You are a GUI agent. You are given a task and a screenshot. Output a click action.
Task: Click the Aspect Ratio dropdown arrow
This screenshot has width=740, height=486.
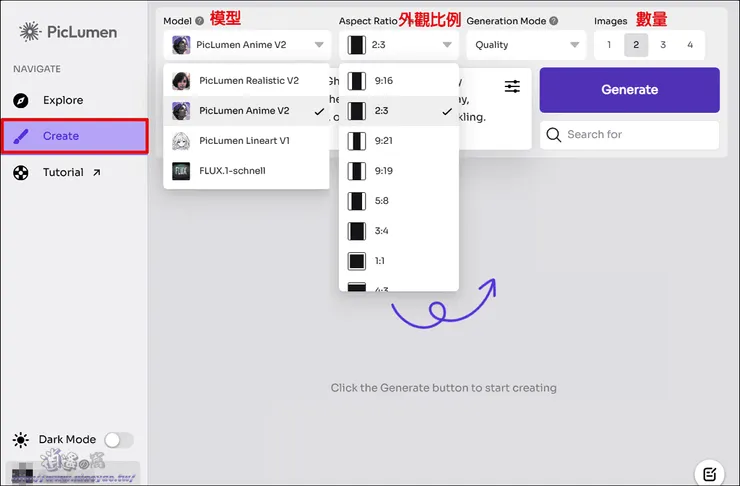(x=447, y=45)
